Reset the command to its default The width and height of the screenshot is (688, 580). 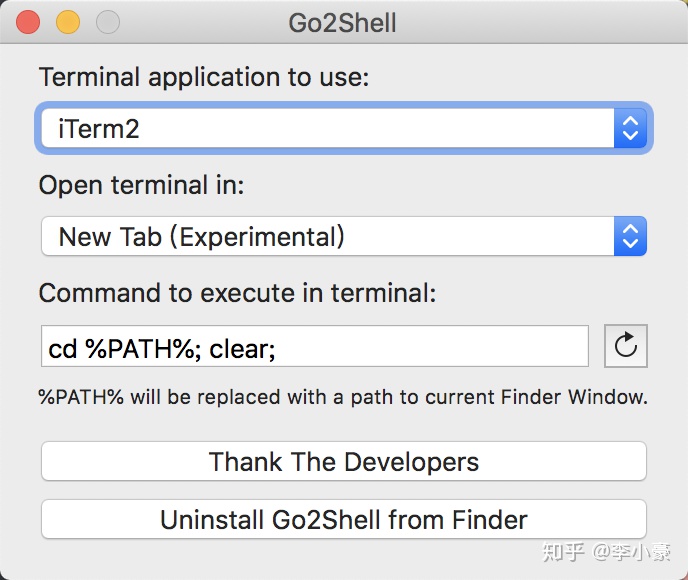pyautogui.click(x=626, y=347)
